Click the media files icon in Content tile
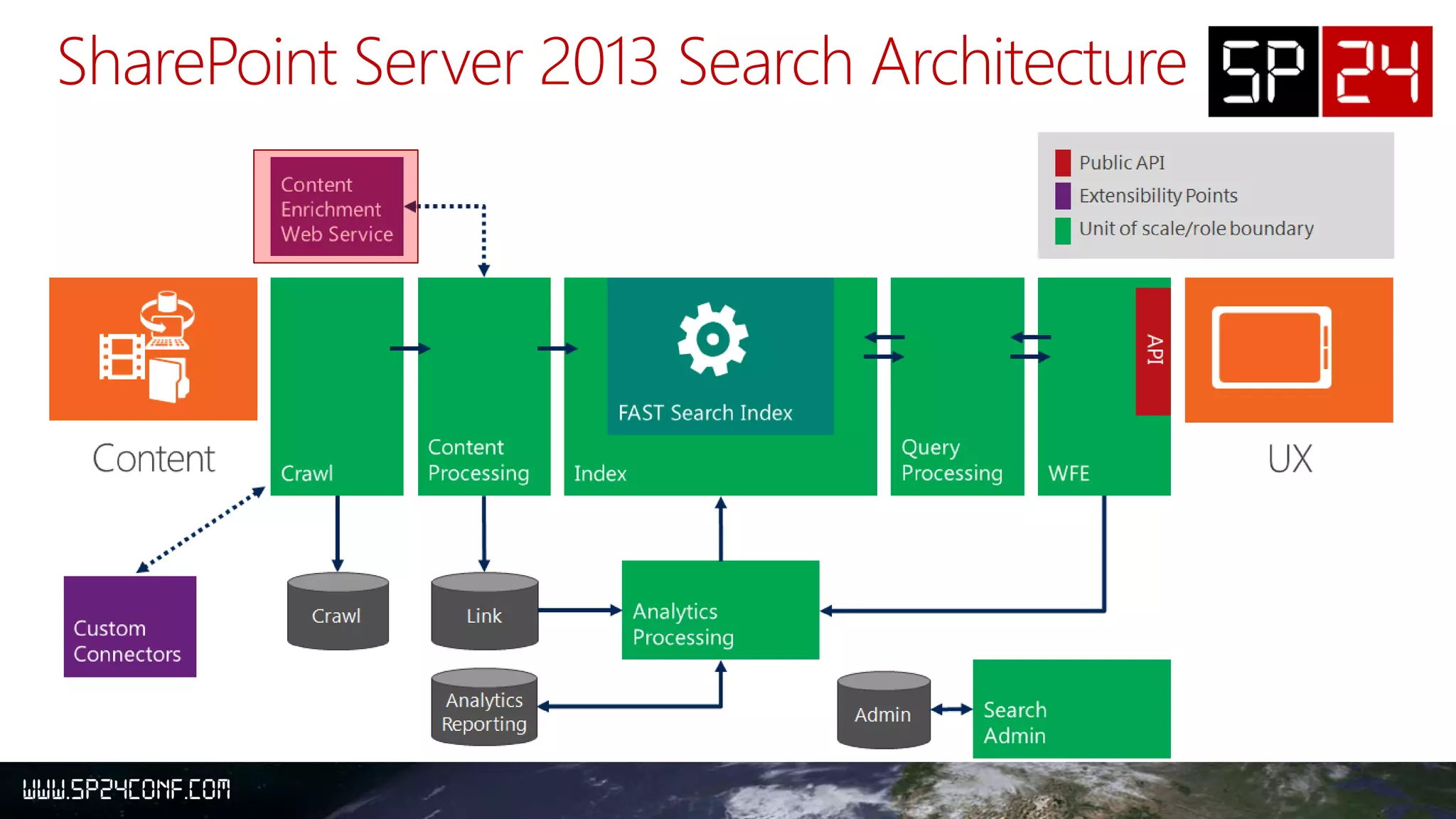Screen dimensions: 1456x819 tap(147, 347)
